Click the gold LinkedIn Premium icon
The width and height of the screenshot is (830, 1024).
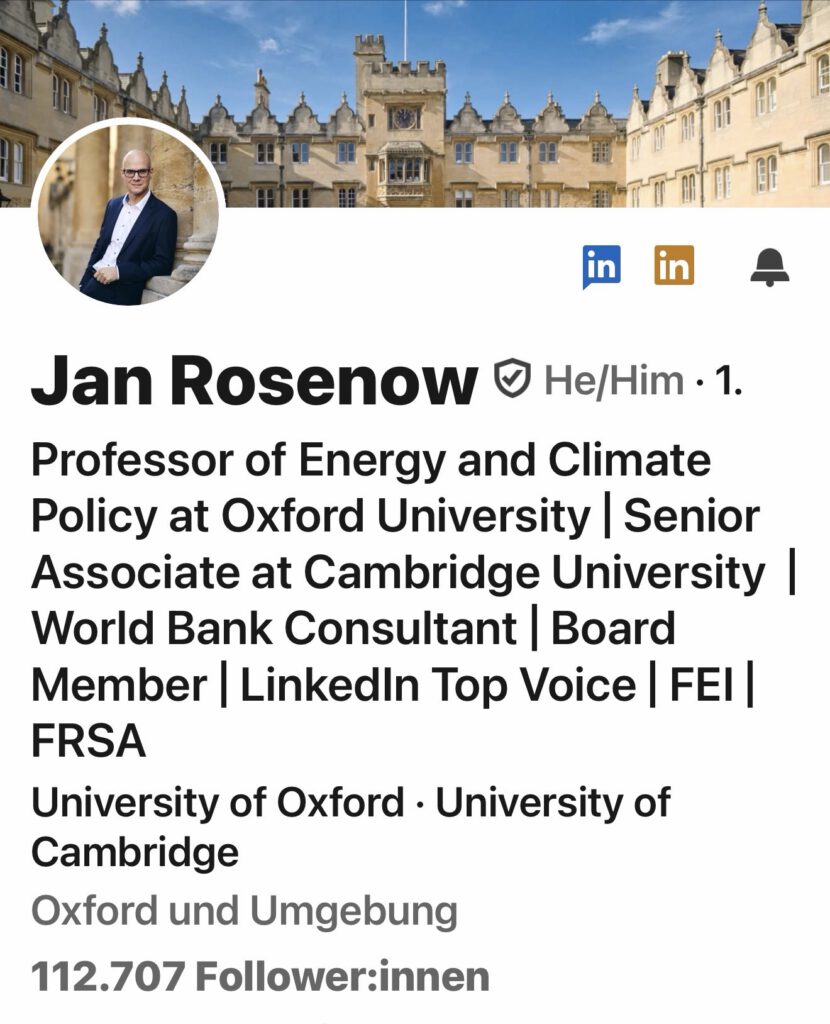(x=674, y=266)
